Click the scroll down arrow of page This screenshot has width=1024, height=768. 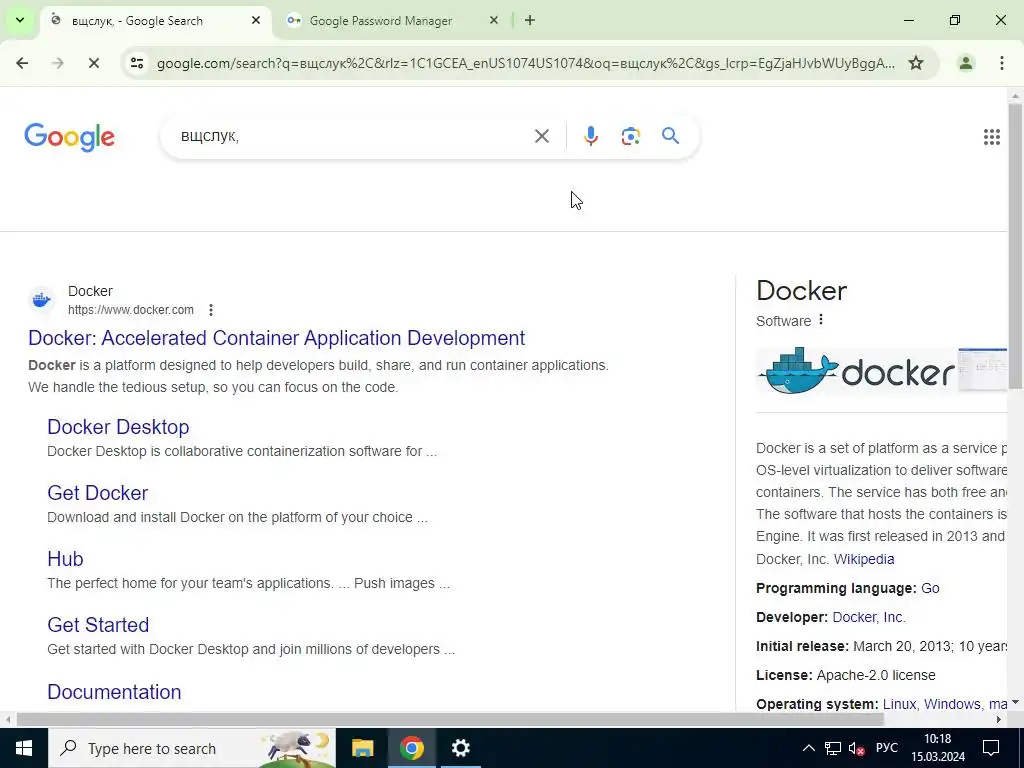1016,702
